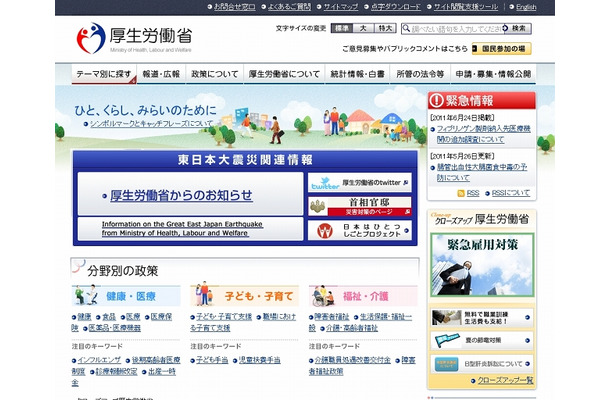Open the テーマ別に探す tab

tap(104, 74)
